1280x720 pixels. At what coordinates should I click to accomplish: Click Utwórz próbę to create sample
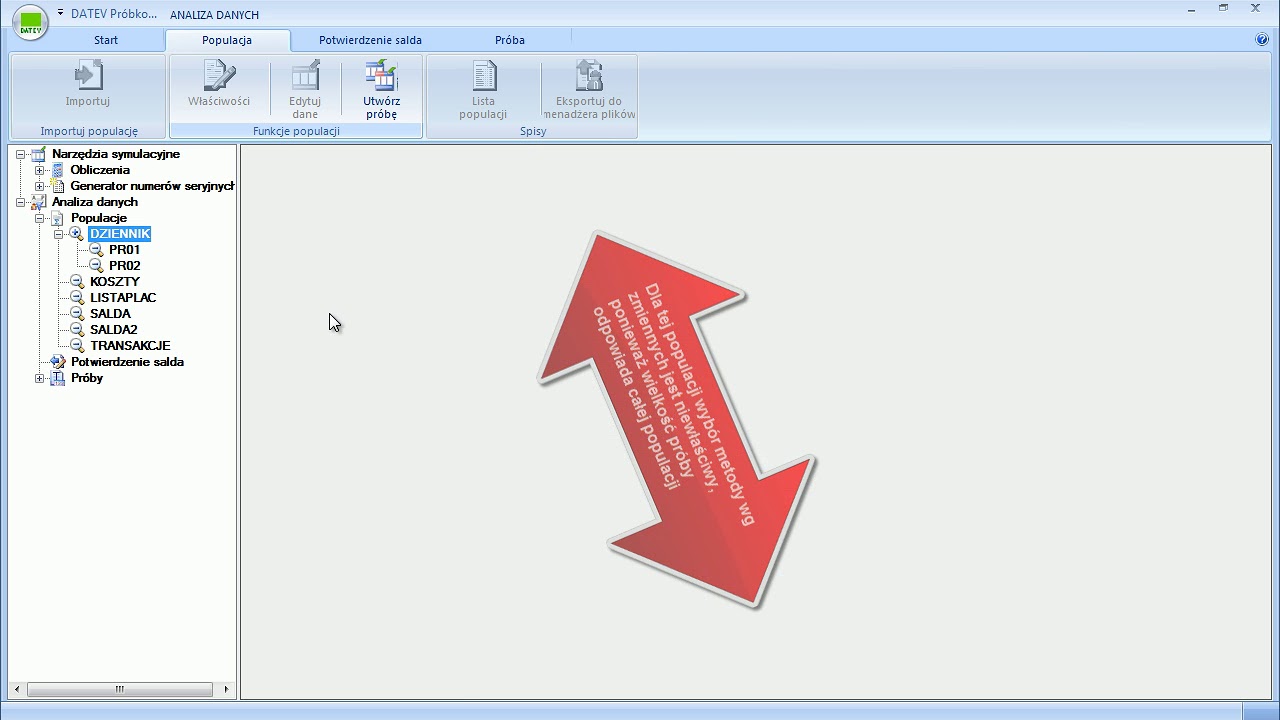(382, 90)
